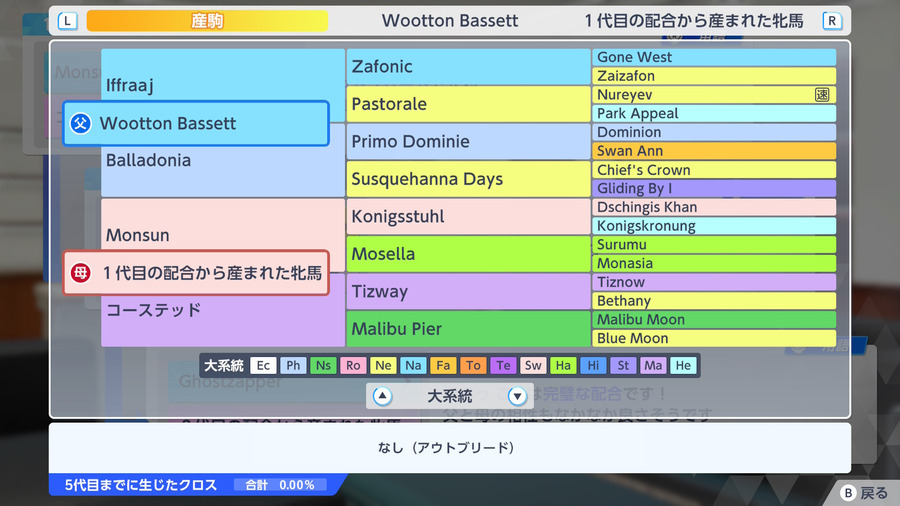Click the Dominion row
900x506 pixels.
(714, 132)
